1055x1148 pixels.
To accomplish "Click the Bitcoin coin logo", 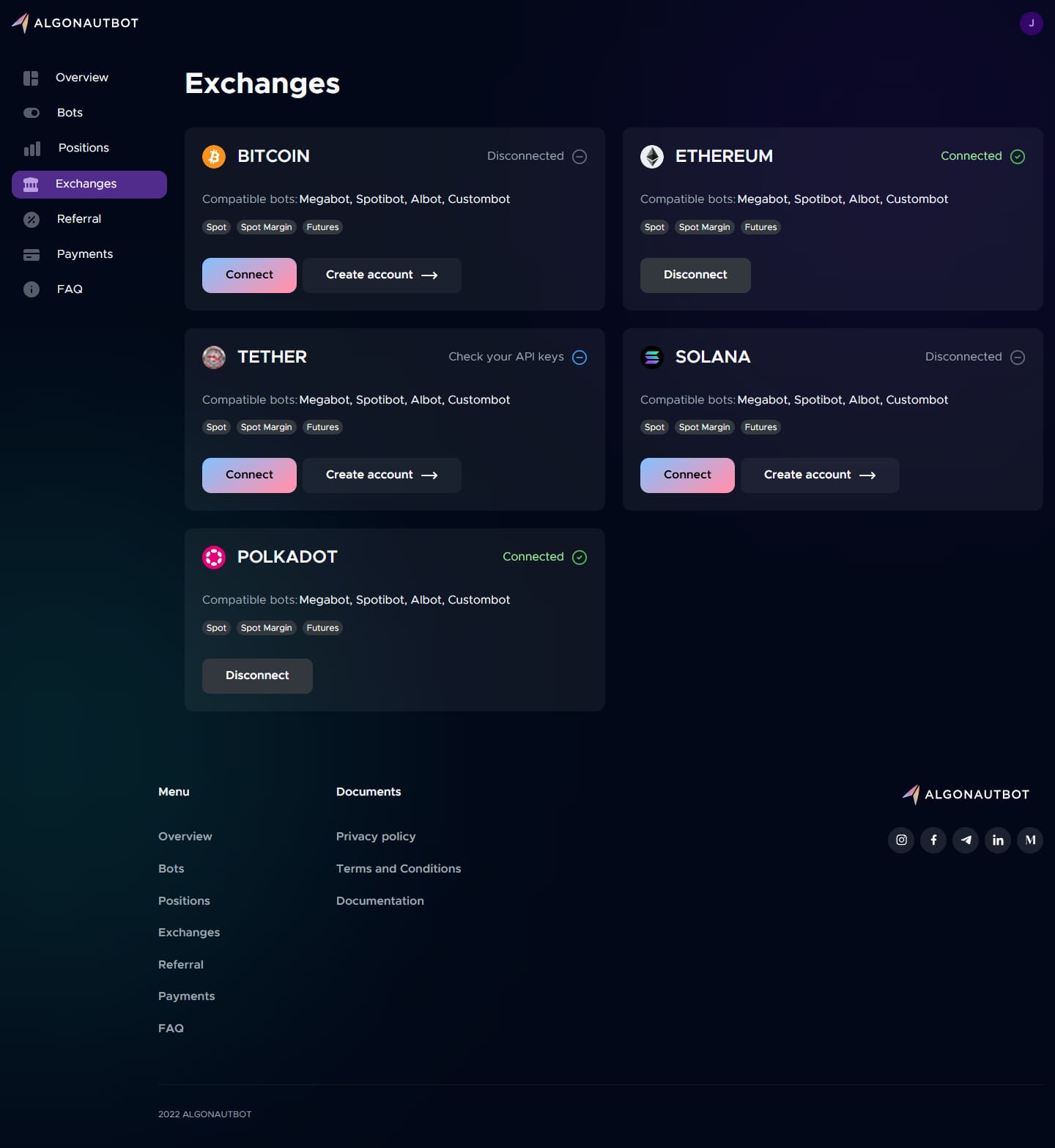I will (214, 156).
